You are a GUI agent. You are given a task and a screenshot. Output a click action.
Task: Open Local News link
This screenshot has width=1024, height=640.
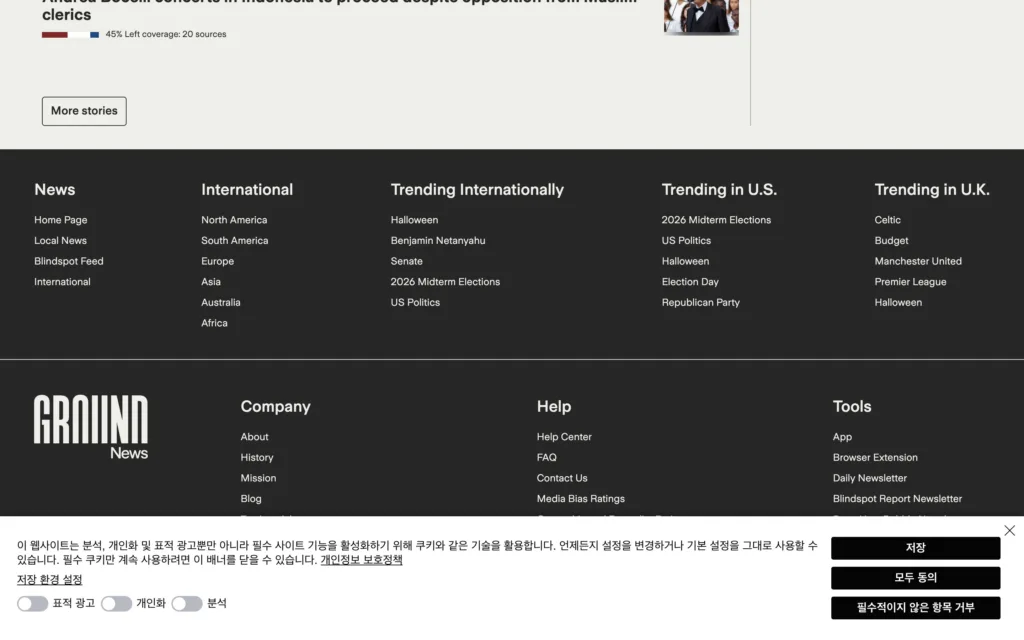click(60, 240)
